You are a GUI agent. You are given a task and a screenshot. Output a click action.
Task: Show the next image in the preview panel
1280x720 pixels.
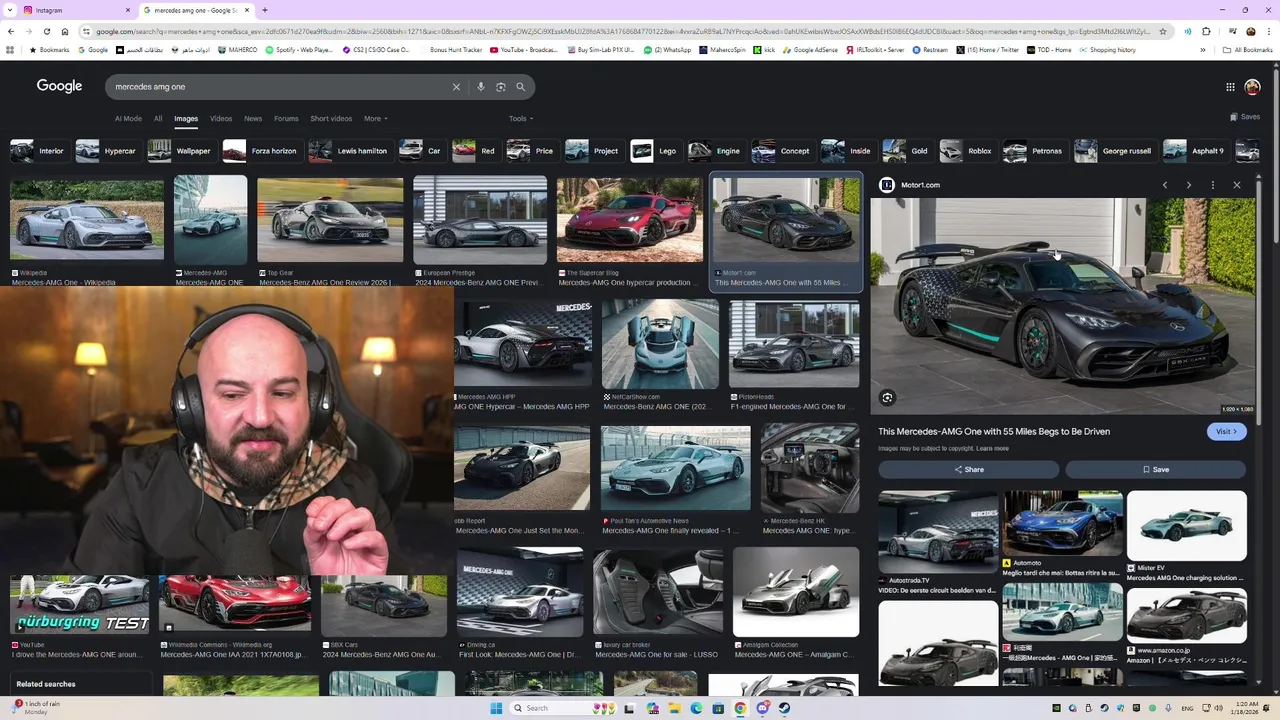pos(1189,185)
